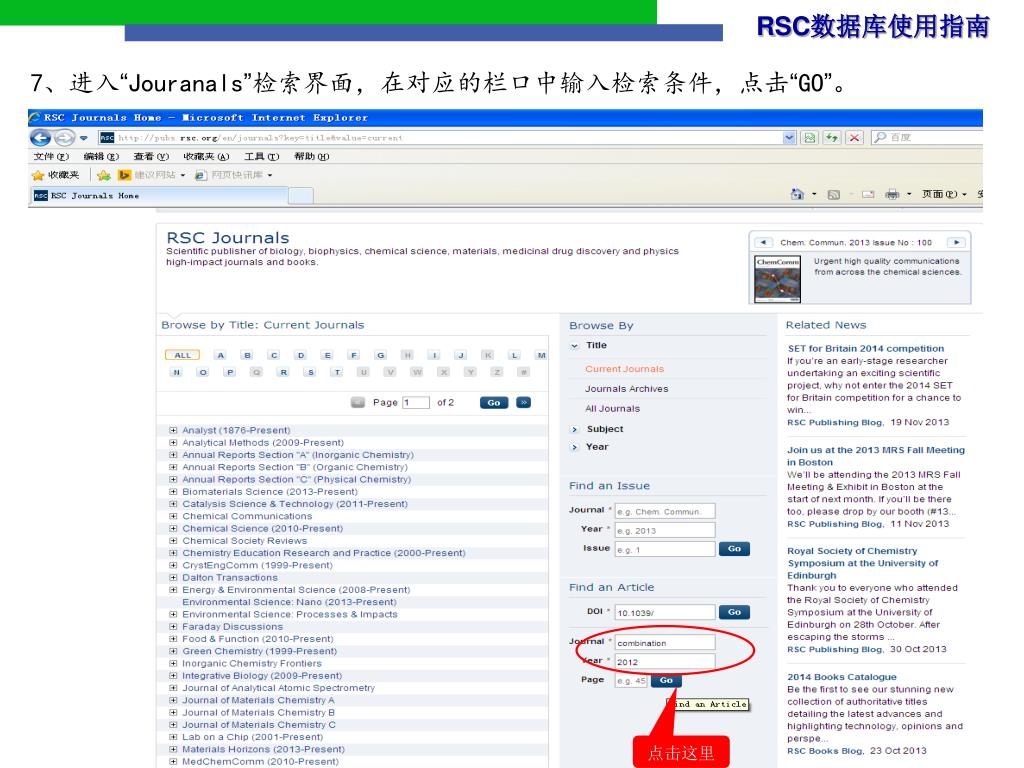Click the Stop loading X icon
The height and width of the screenshot is (768, 1024).
click(x=854, y=138)
